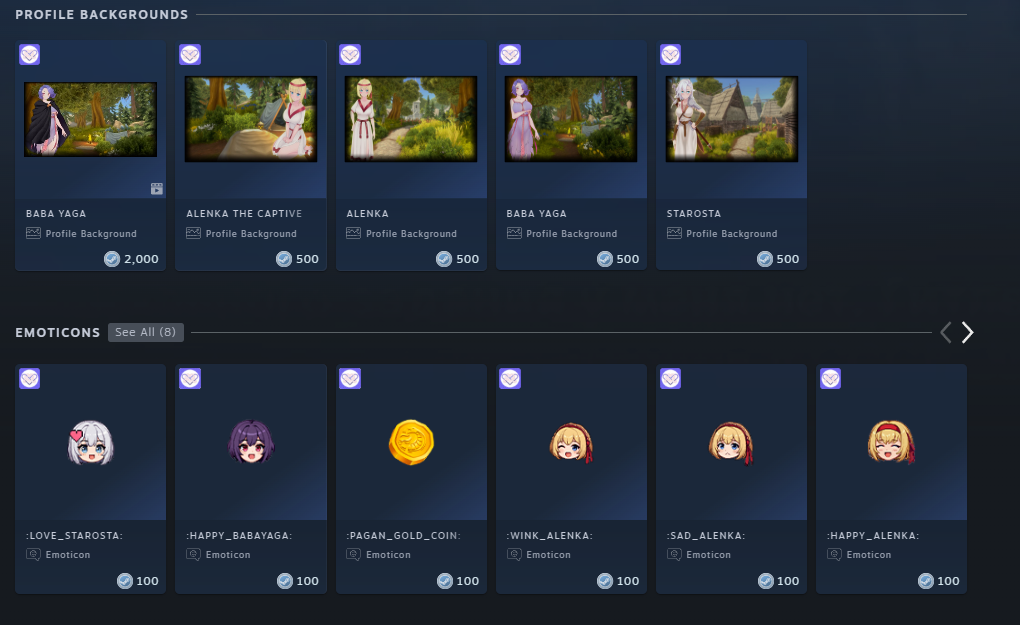Screen dimensions: 1020x625
Task: Click the points coin icon on Alenka the Captive card
Action: pos(284,259)
